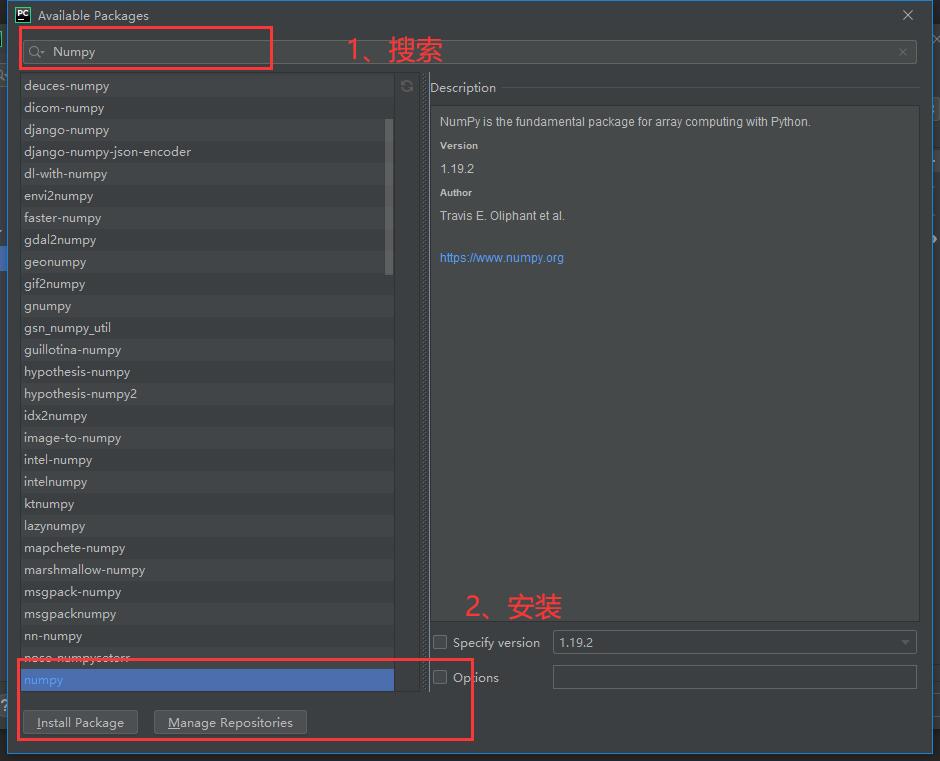Click the Numpy search field

tap(469, 52)
